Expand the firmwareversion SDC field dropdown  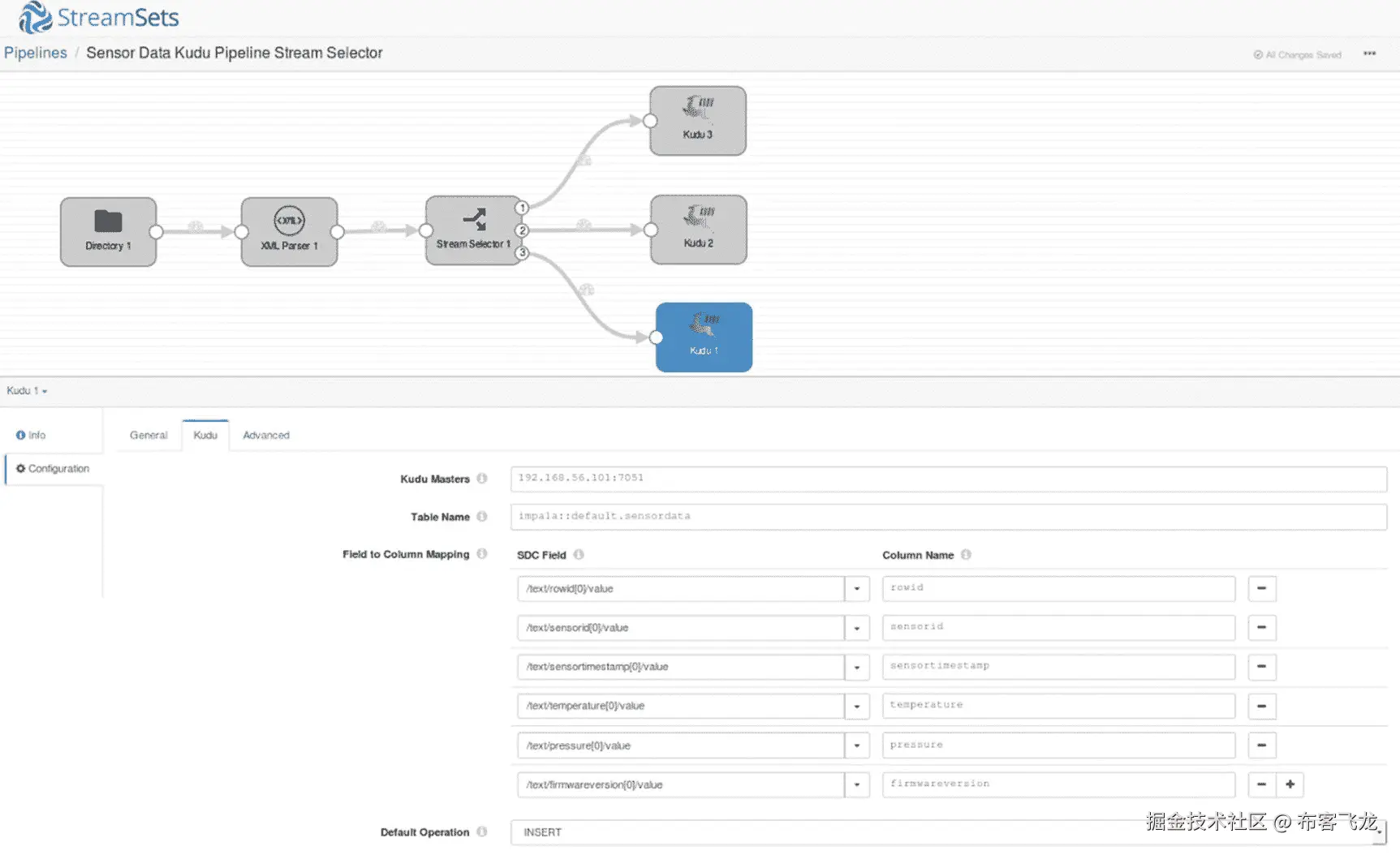pos(857,784)
